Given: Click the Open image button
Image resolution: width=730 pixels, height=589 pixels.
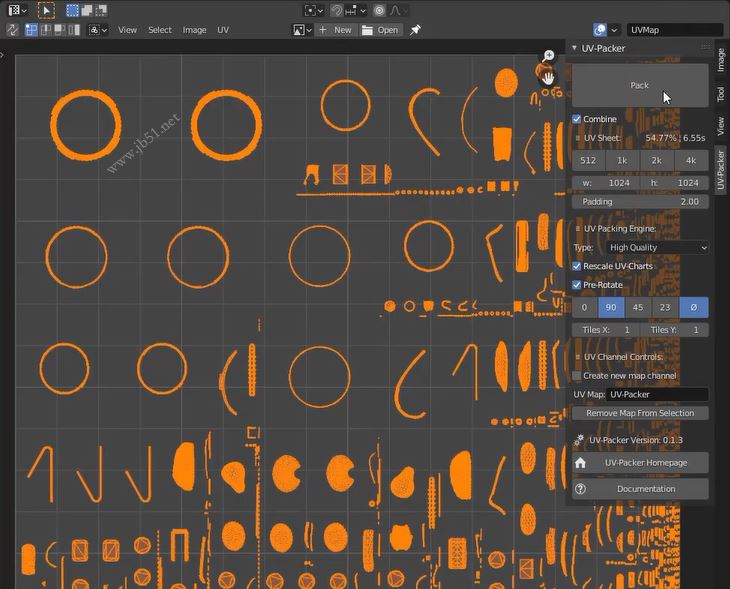Looking at the screenshot, I should (x=380, y=30).
